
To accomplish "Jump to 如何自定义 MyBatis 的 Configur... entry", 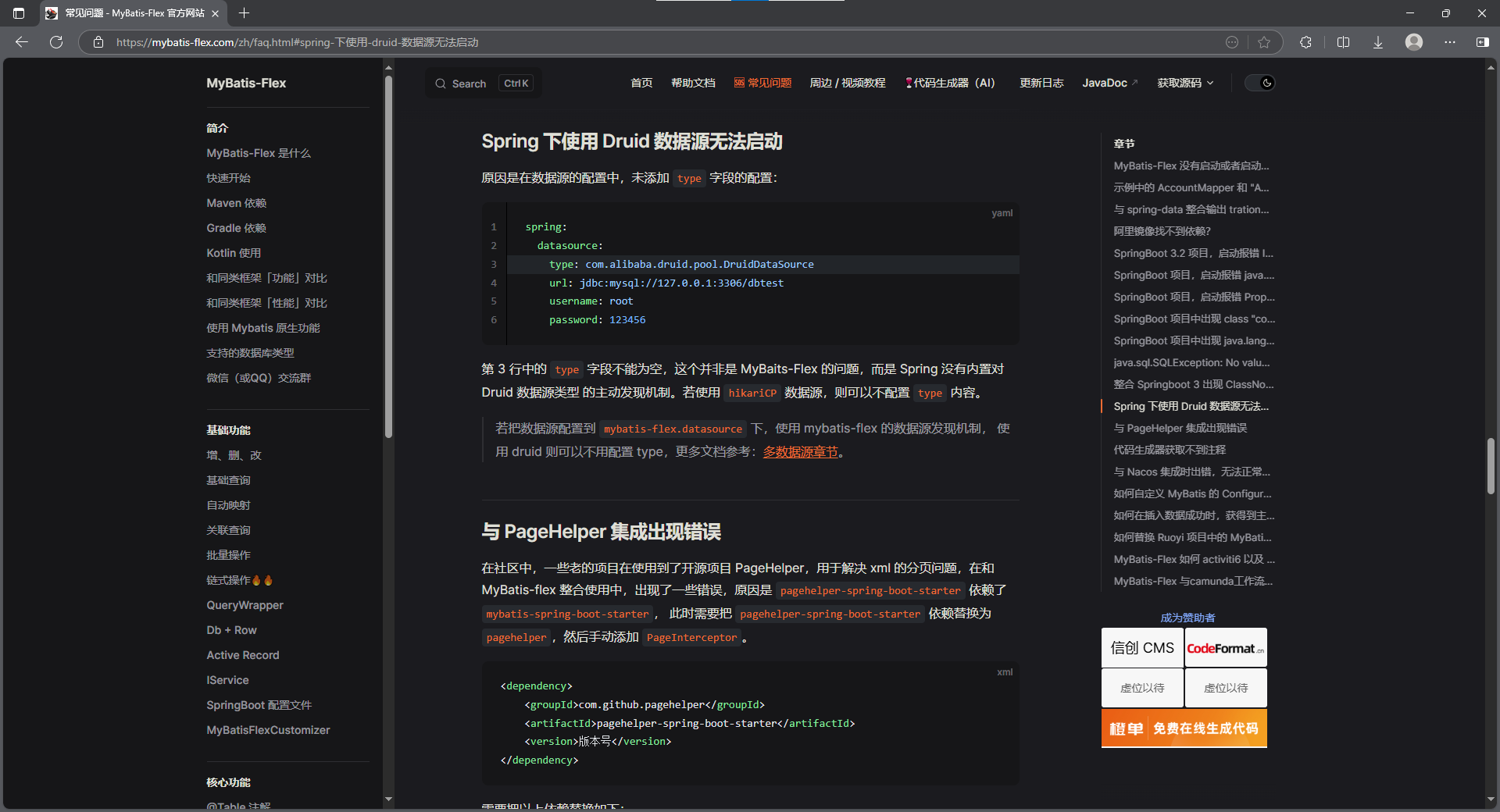I will [1192, 493].
